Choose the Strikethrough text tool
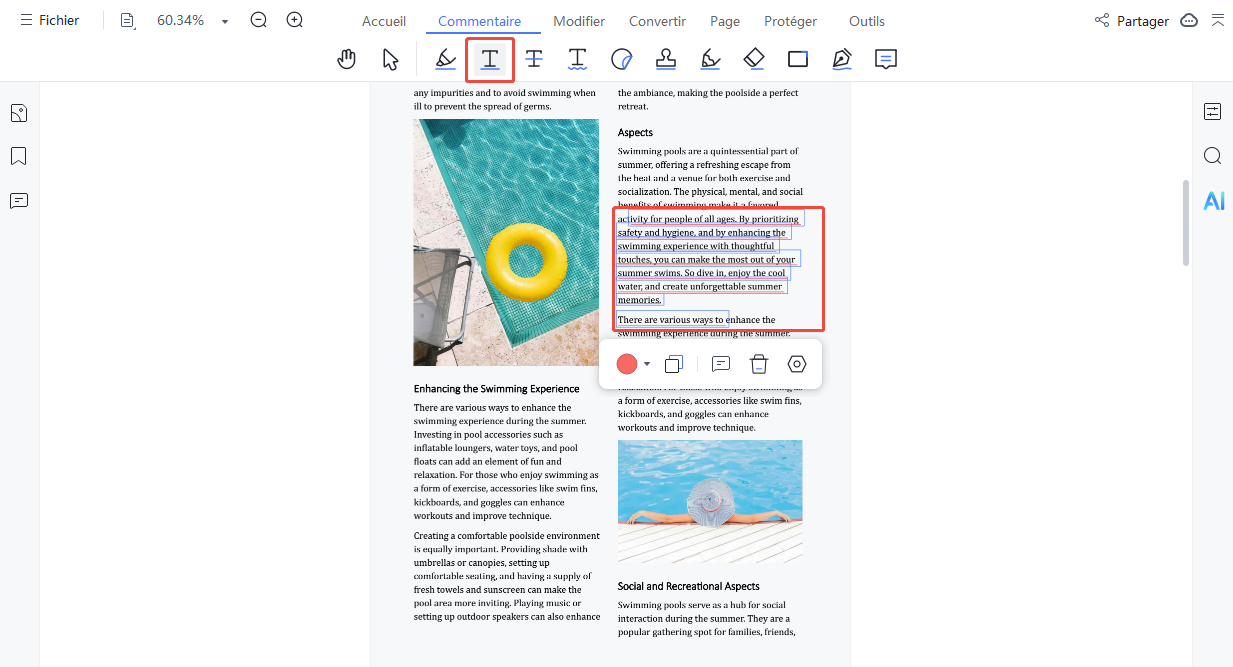Screen dimensions: 1233x667 tap(534, 59)
